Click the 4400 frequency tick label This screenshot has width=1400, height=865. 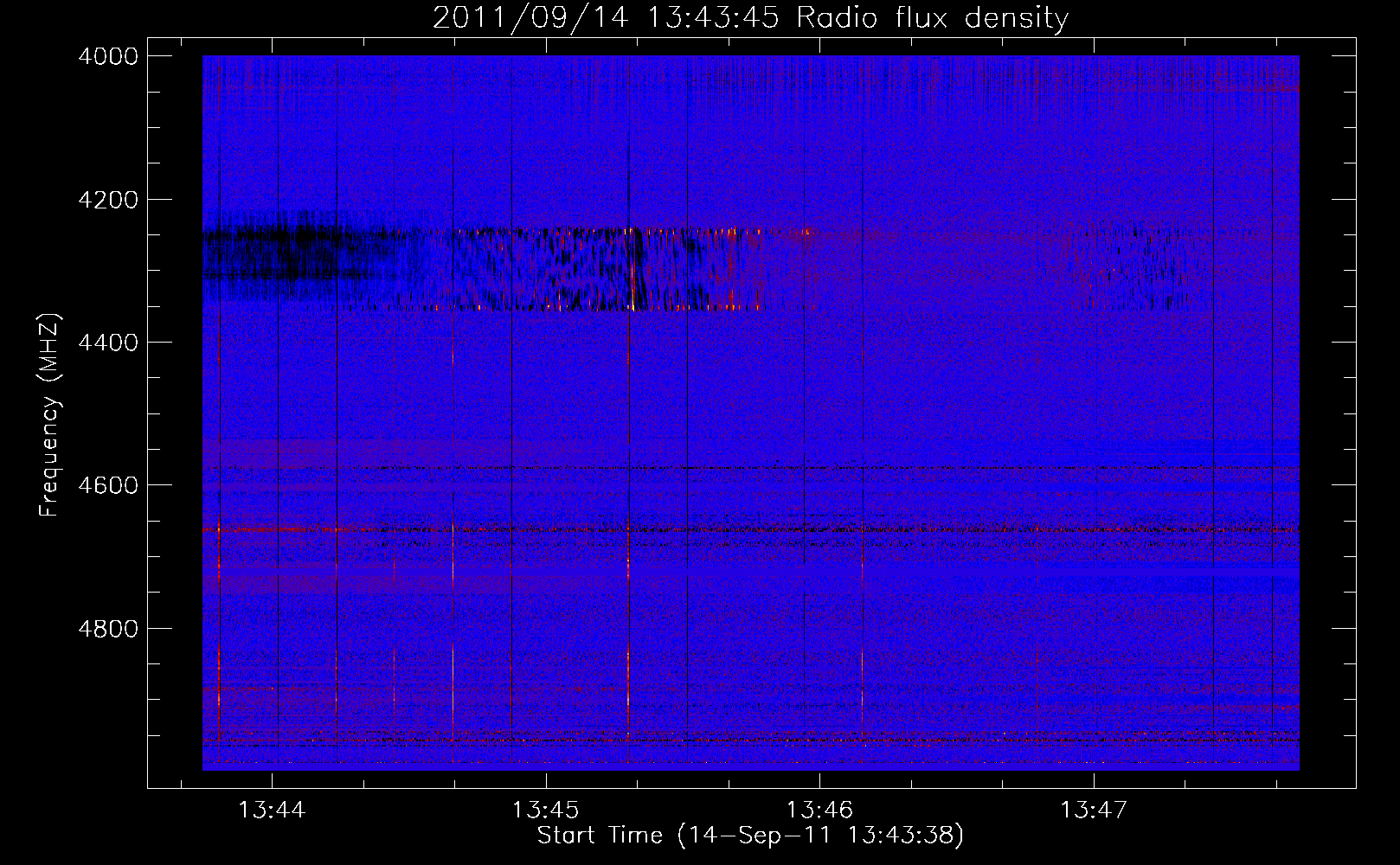(108, 343)
